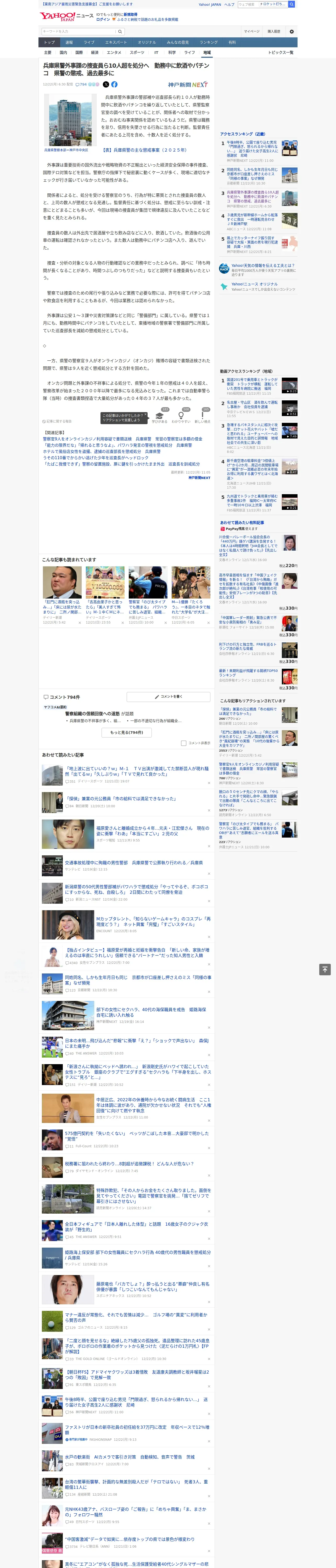The image size is (336, 1568).
Task: Click the 神戸新聞NEXT logo beside article date
Action: (188, 85)
